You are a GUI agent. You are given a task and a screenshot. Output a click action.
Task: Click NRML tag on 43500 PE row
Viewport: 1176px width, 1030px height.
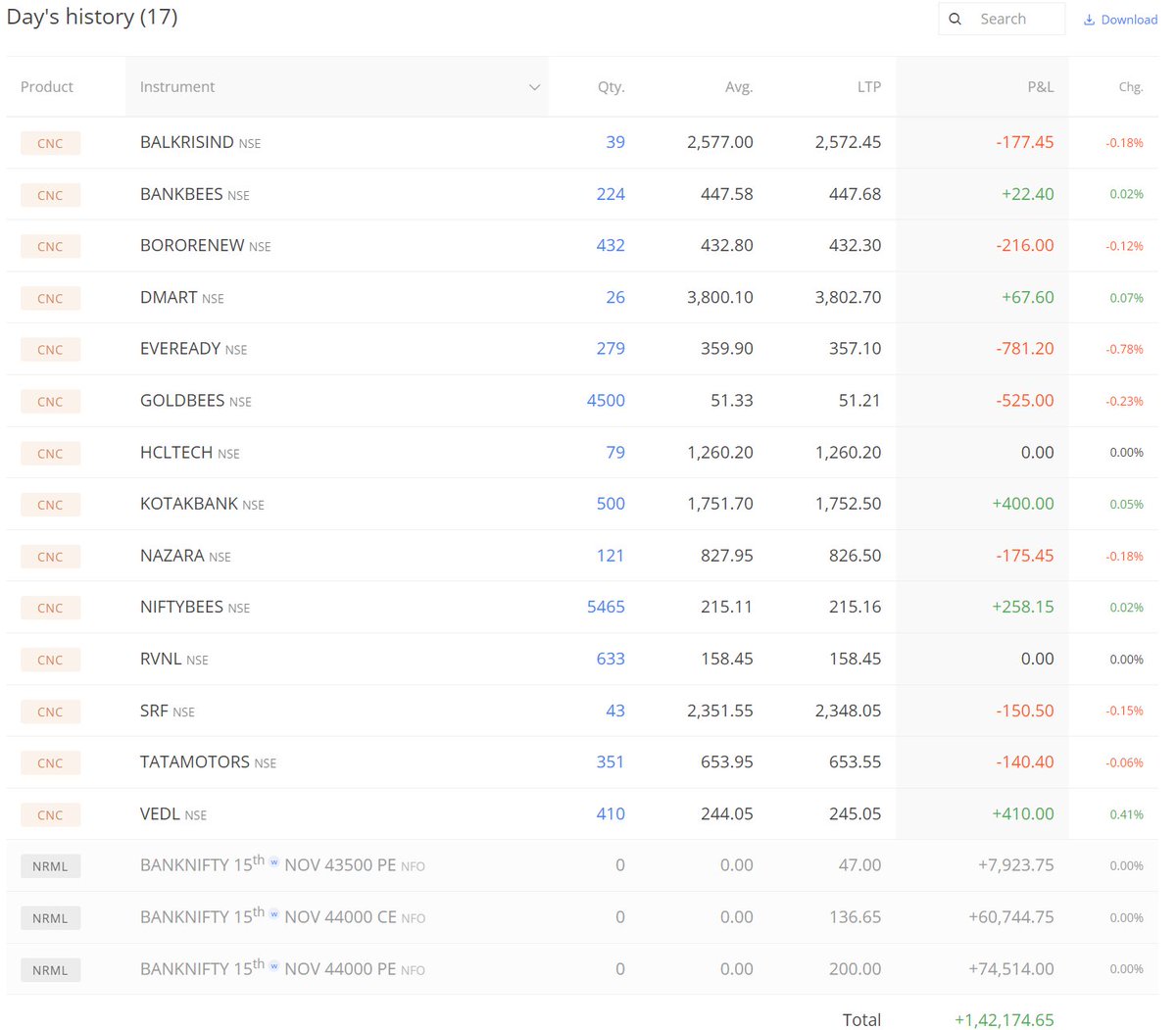click(50, 866)
